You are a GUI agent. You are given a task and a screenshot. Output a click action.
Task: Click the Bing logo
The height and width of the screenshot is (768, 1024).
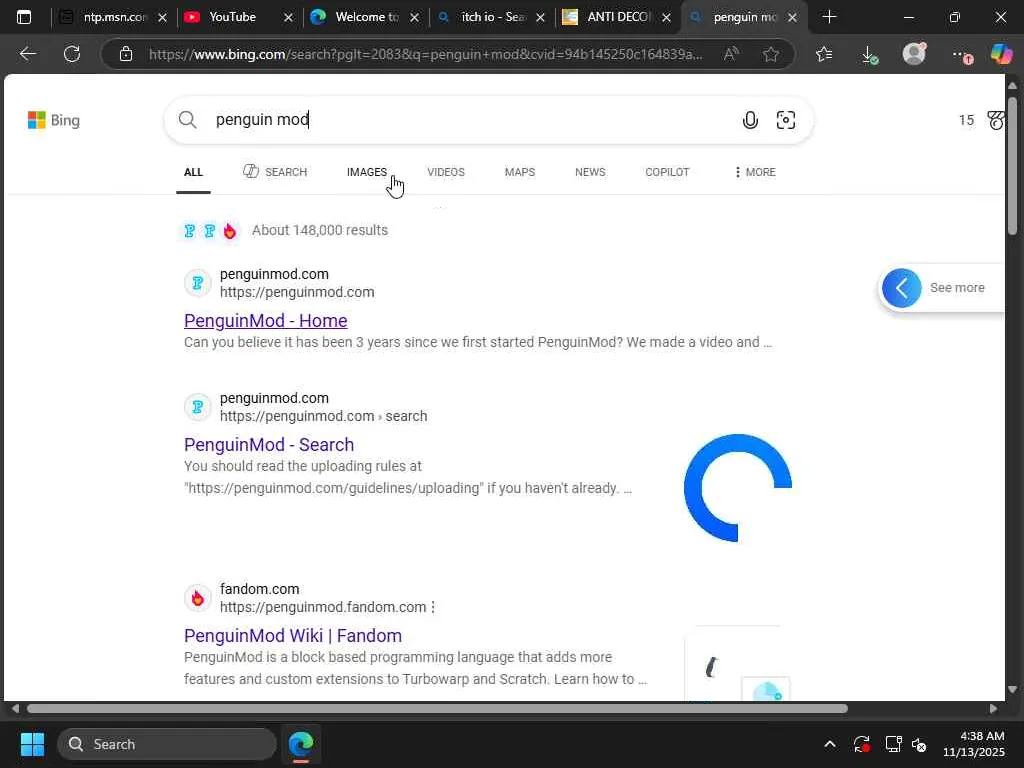54,120
